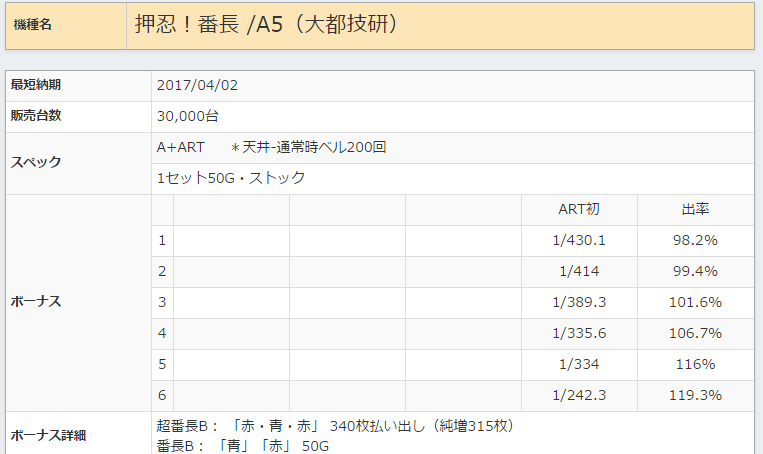Select the ART value 1/242.3
The image size is (763, 454).
[579, 395]
